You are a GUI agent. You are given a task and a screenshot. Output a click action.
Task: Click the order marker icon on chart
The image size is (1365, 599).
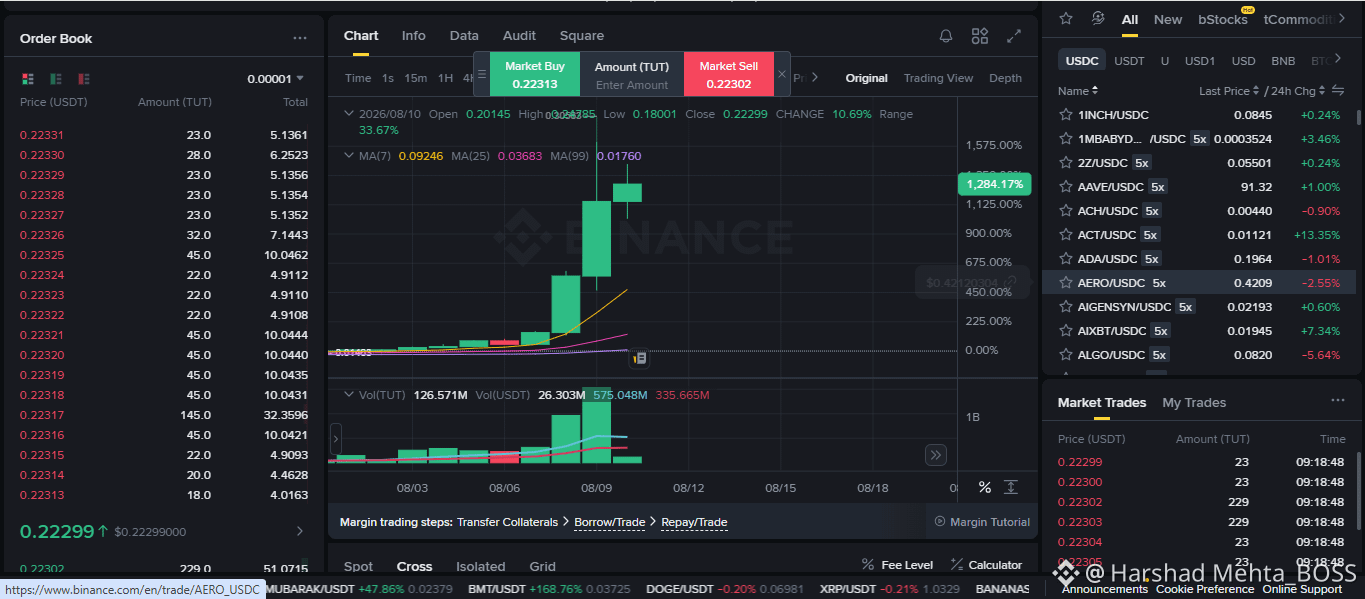pyautogui.click(x=640, y=357)
